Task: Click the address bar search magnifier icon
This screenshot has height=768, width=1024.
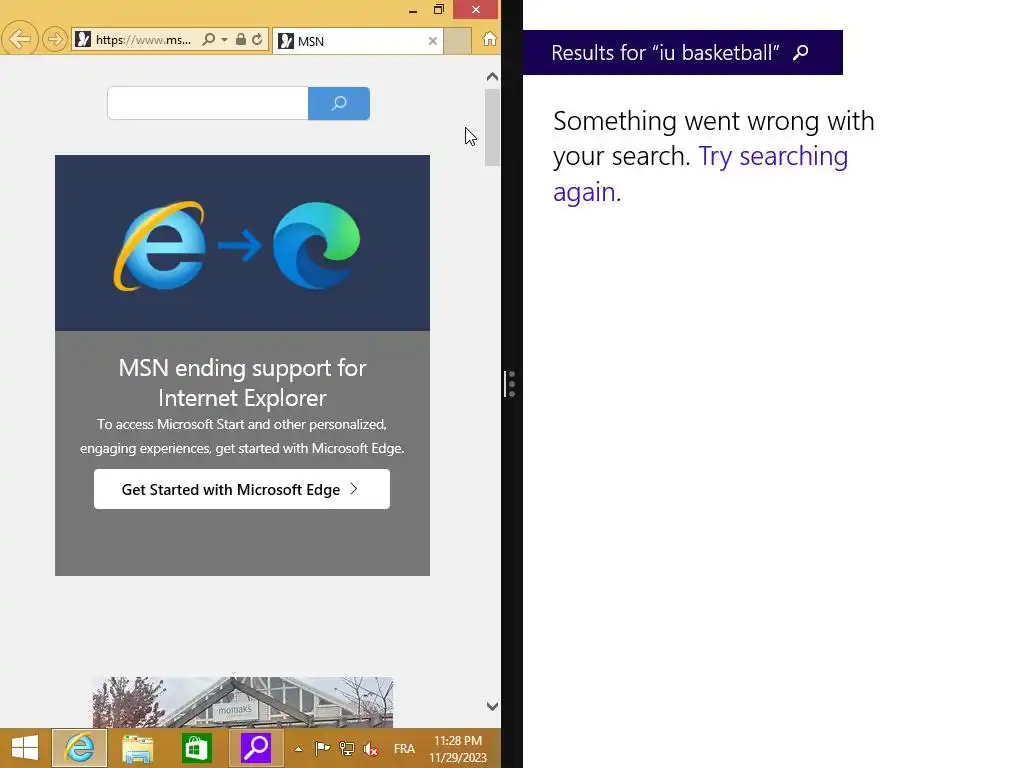Action: click(208, 40)
